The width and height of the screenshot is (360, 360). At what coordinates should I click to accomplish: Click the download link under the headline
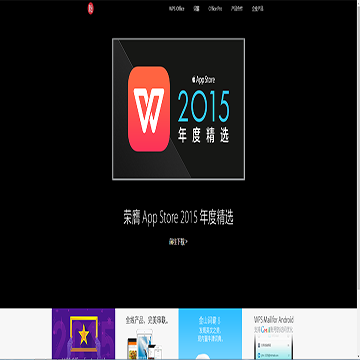coord(178,242)
